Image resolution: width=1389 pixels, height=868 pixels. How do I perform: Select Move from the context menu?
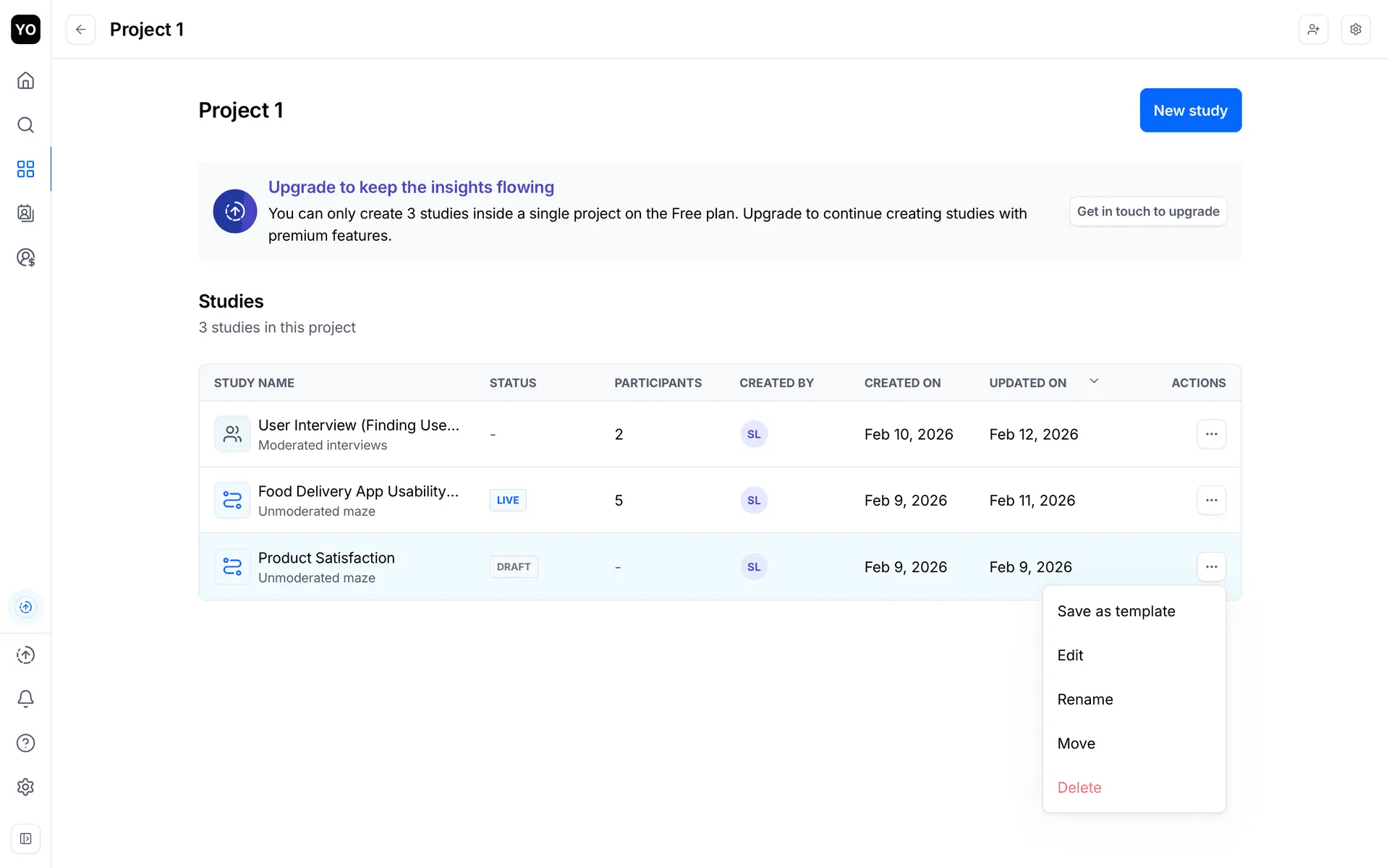pos(1076,744)
